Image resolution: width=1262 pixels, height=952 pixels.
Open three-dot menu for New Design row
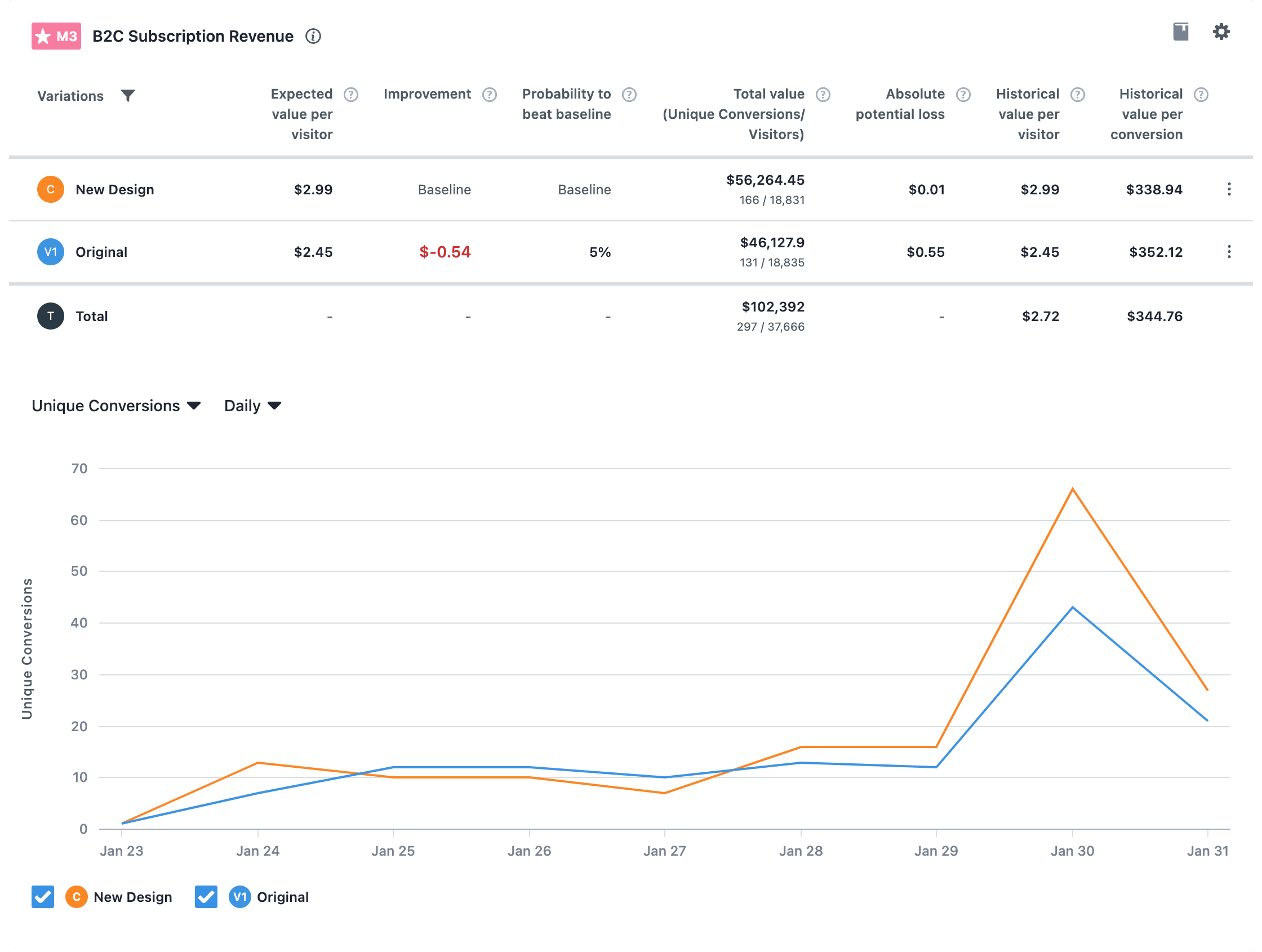1228,189
